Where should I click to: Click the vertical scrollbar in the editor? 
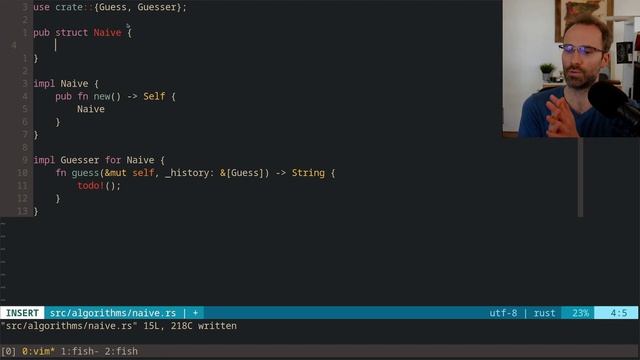pyautogui.click(x=580, y=177)
